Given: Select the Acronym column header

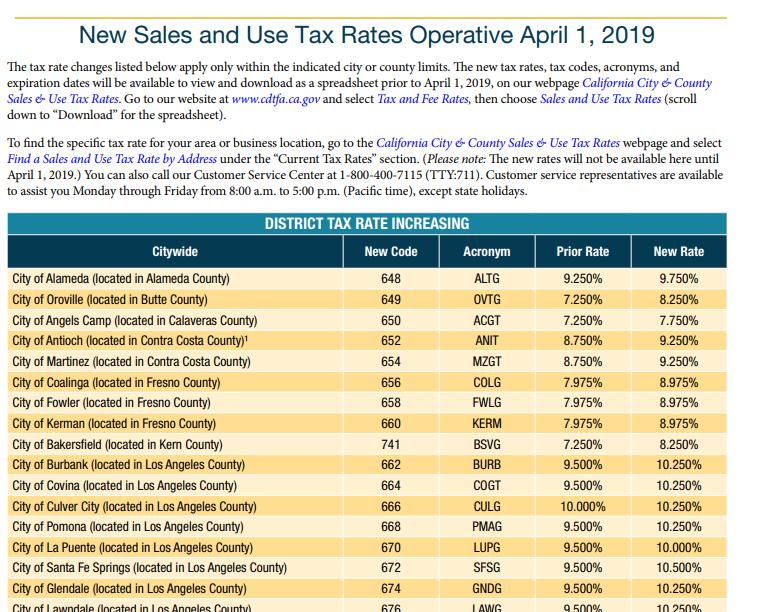Looking at the screenshot, I should point(487,251).
